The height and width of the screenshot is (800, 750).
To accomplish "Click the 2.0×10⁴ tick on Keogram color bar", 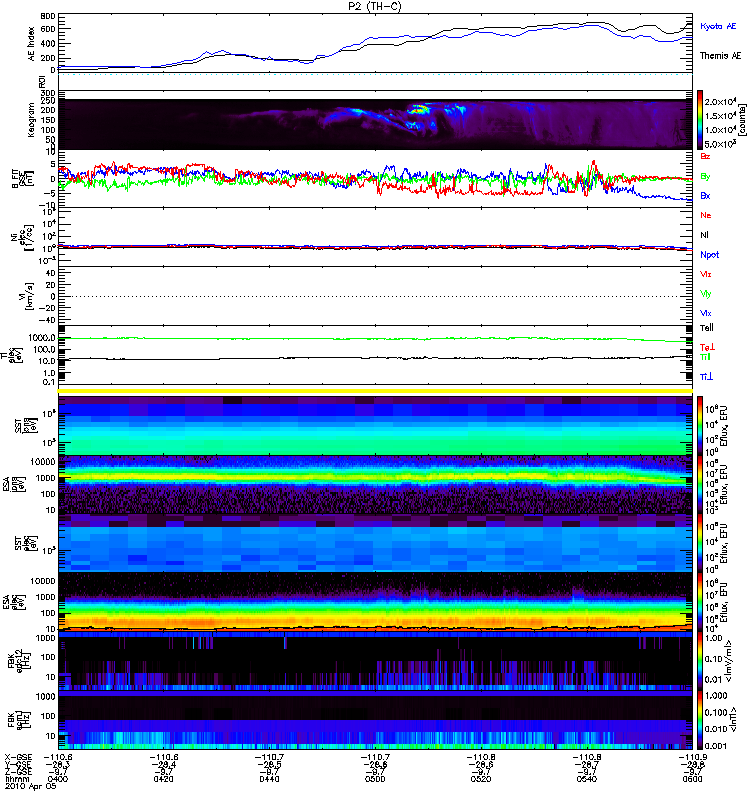I will click(720, 102).
